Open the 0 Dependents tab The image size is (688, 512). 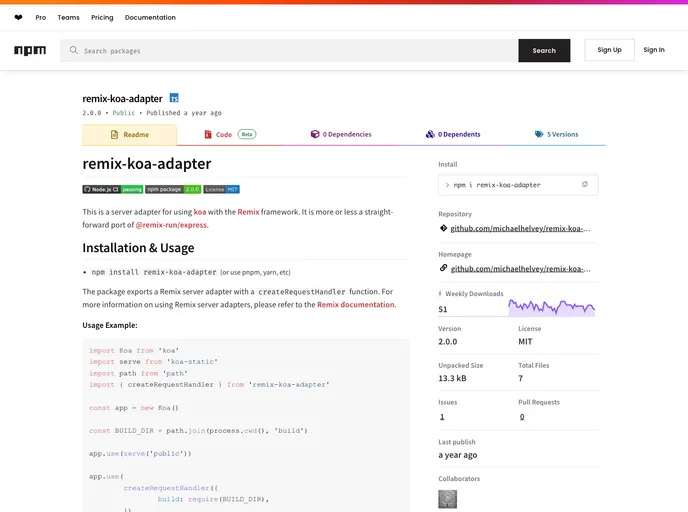point(453,134)
